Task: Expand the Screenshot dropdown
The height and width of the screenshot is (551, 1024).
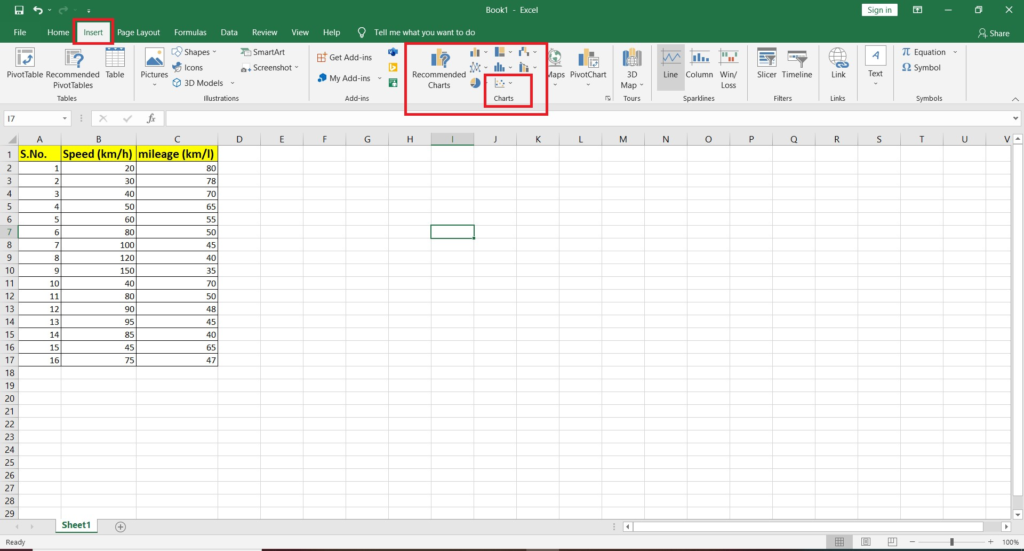Action: click(296, 67)
